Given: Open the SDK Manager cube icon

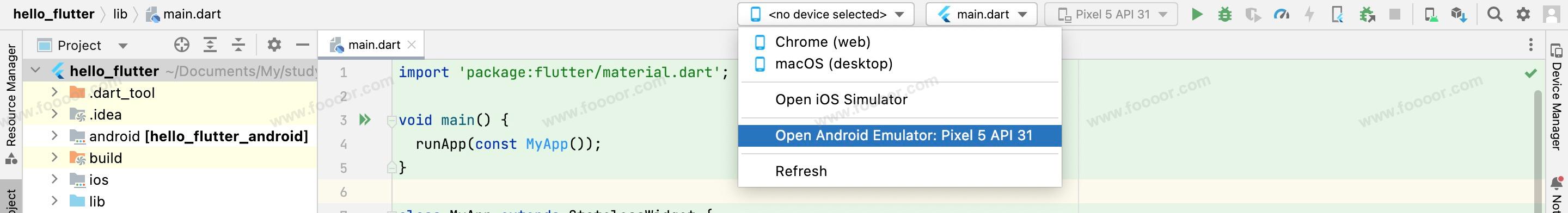Looking at the screenshot, I should pos(1459,14).
